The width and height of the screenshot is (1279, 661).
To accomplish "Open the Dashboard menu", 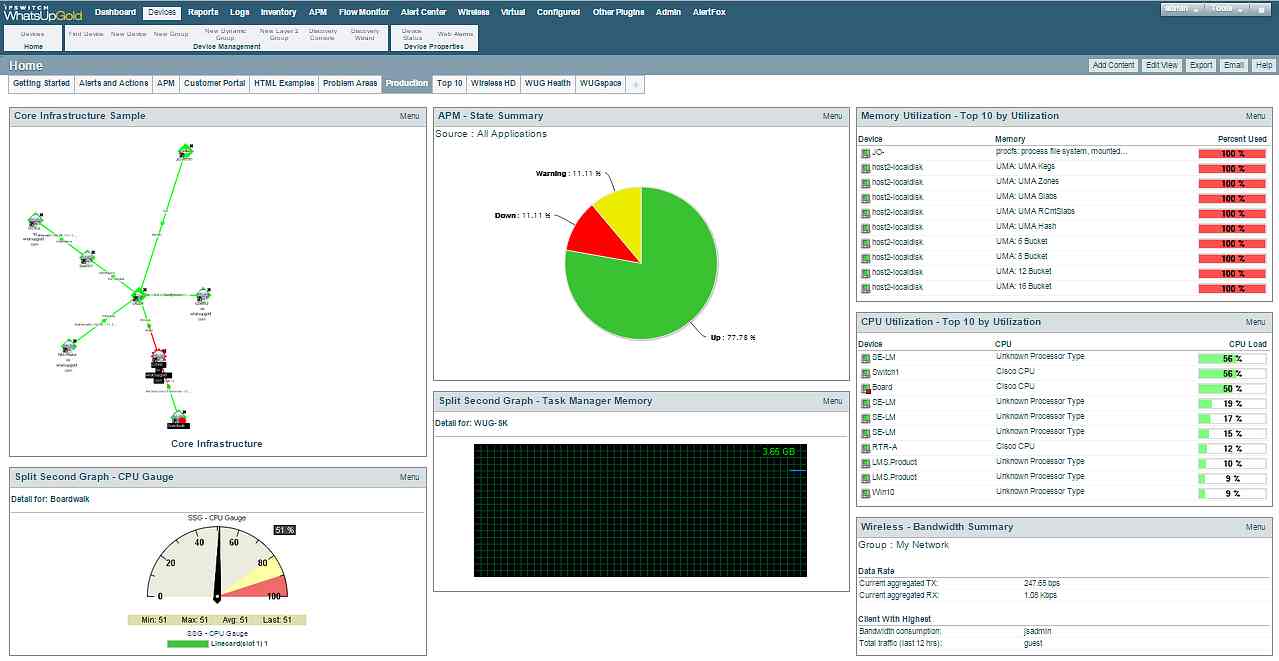I will [115, 12].
